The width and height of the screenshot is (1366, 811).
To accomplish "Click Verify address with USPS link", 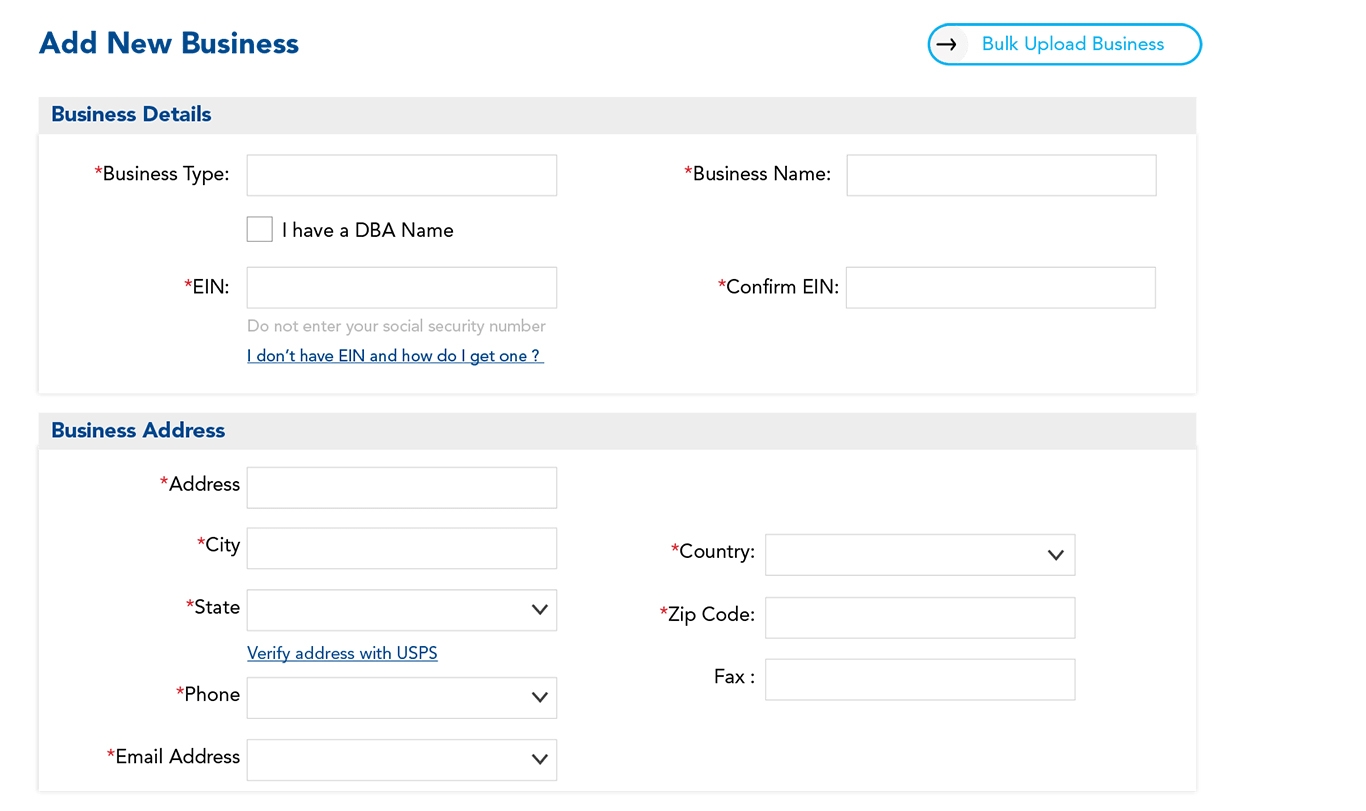I will (x=342, y=653).
